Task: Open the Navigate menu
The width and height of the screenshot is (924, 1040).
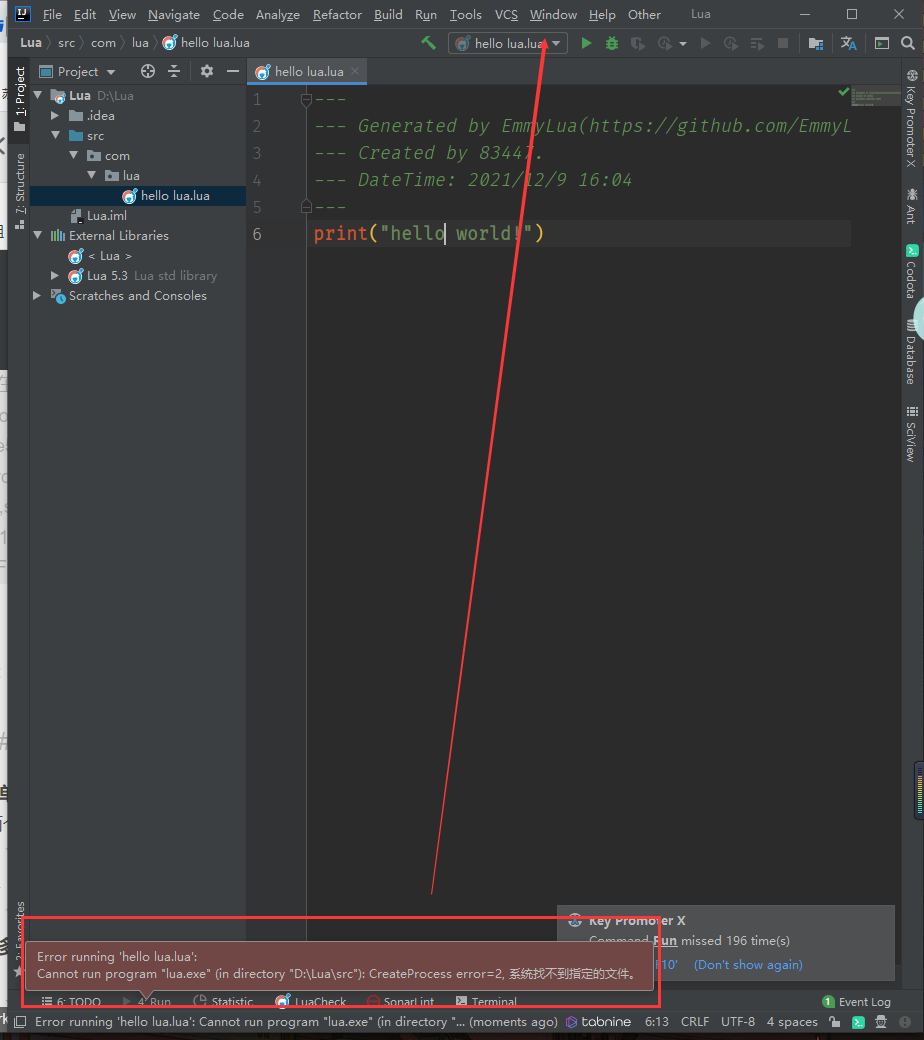Action: tap(174, 15)
